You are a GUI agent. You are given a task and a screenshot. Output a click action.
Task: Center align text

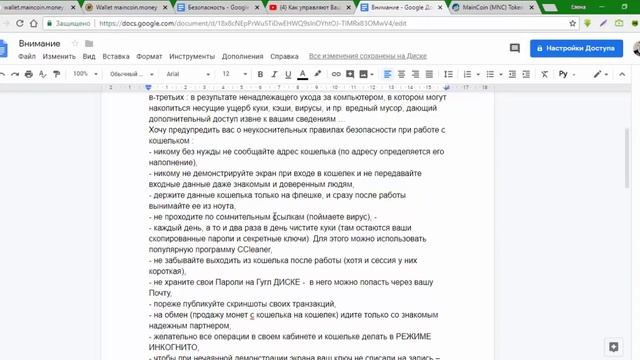coord(401,74)
